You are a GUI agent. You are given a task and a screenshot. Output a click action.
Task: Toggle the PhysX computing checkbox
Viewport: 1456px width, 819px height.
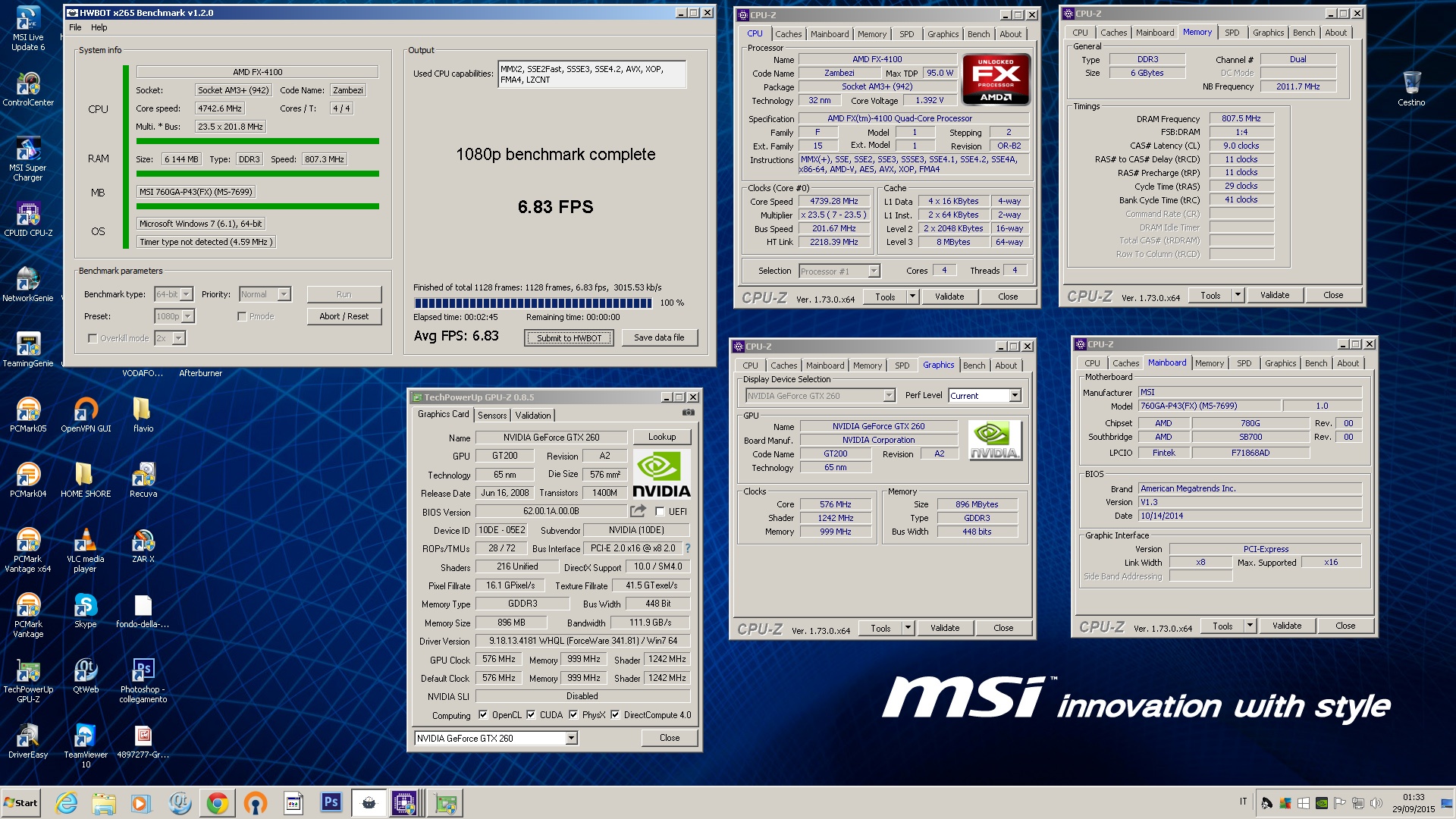tap(573, 714)
